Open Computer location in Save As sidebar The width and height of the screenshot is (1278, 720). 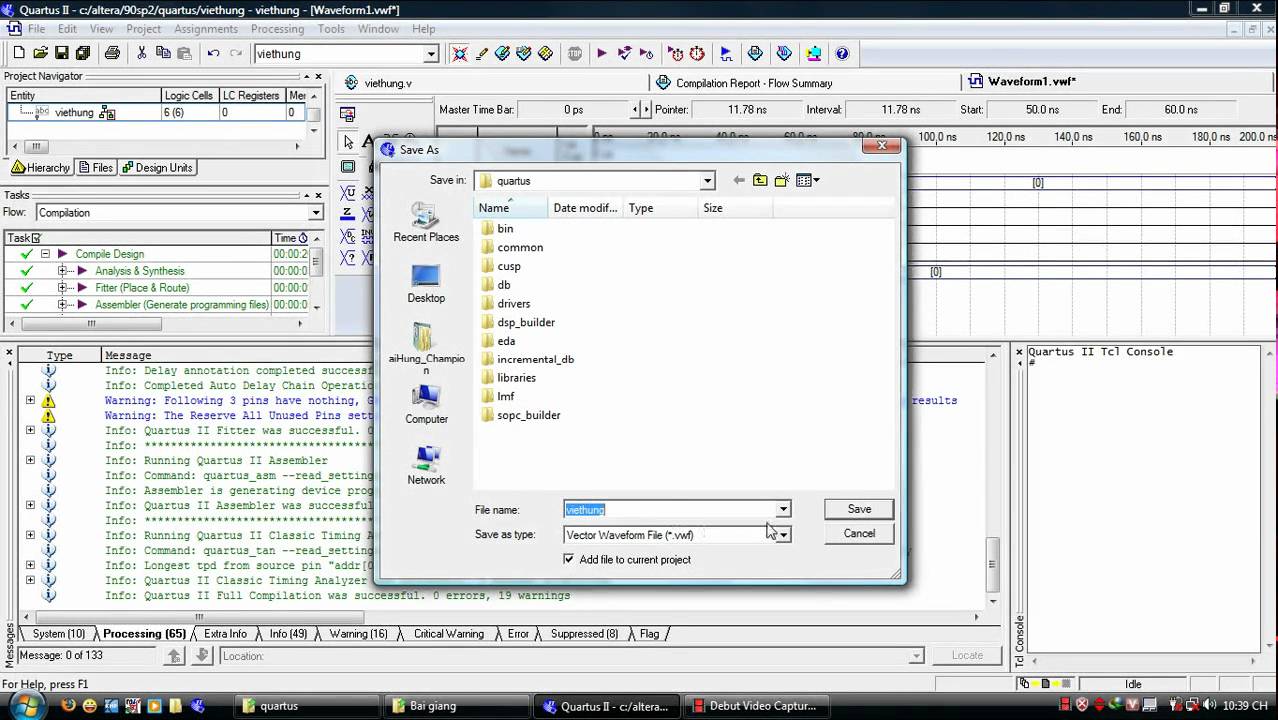click(x=426, y=405)
